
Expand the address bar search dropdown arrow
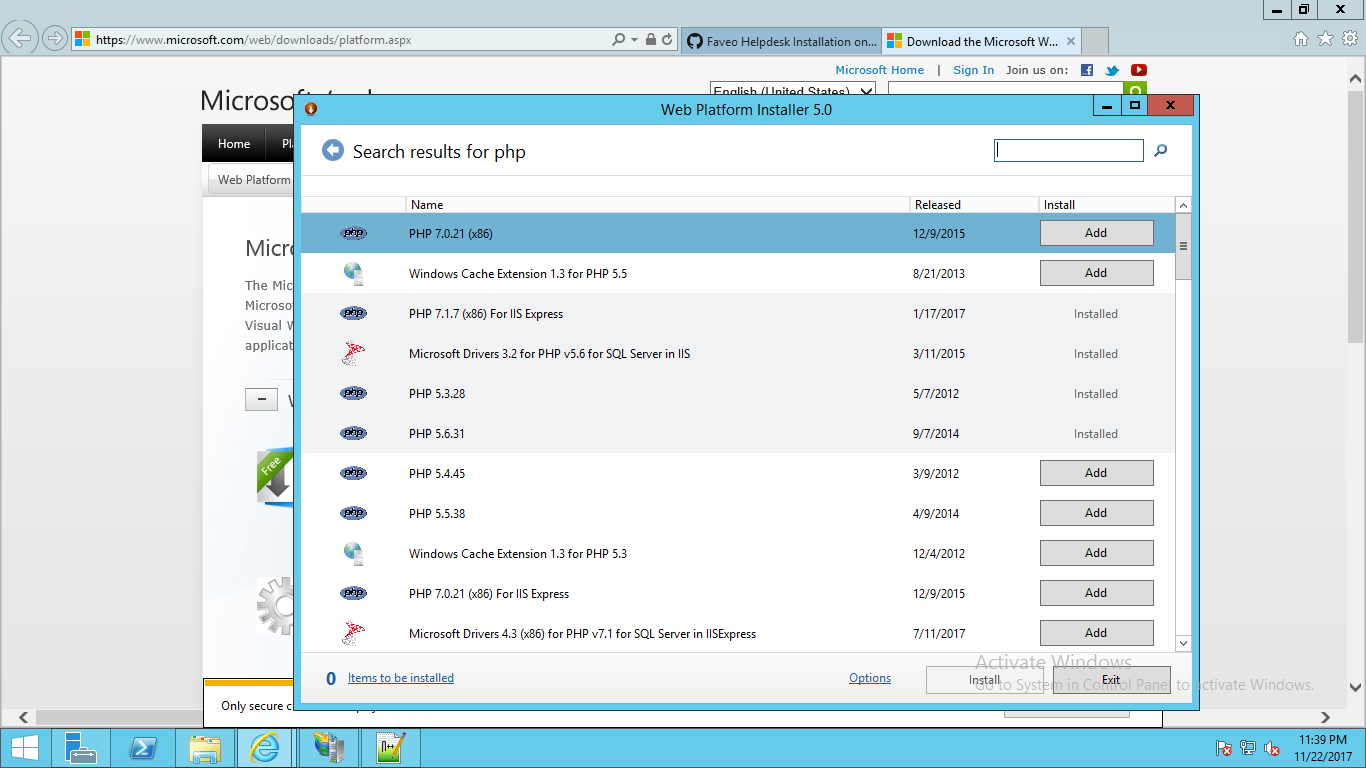634,40
